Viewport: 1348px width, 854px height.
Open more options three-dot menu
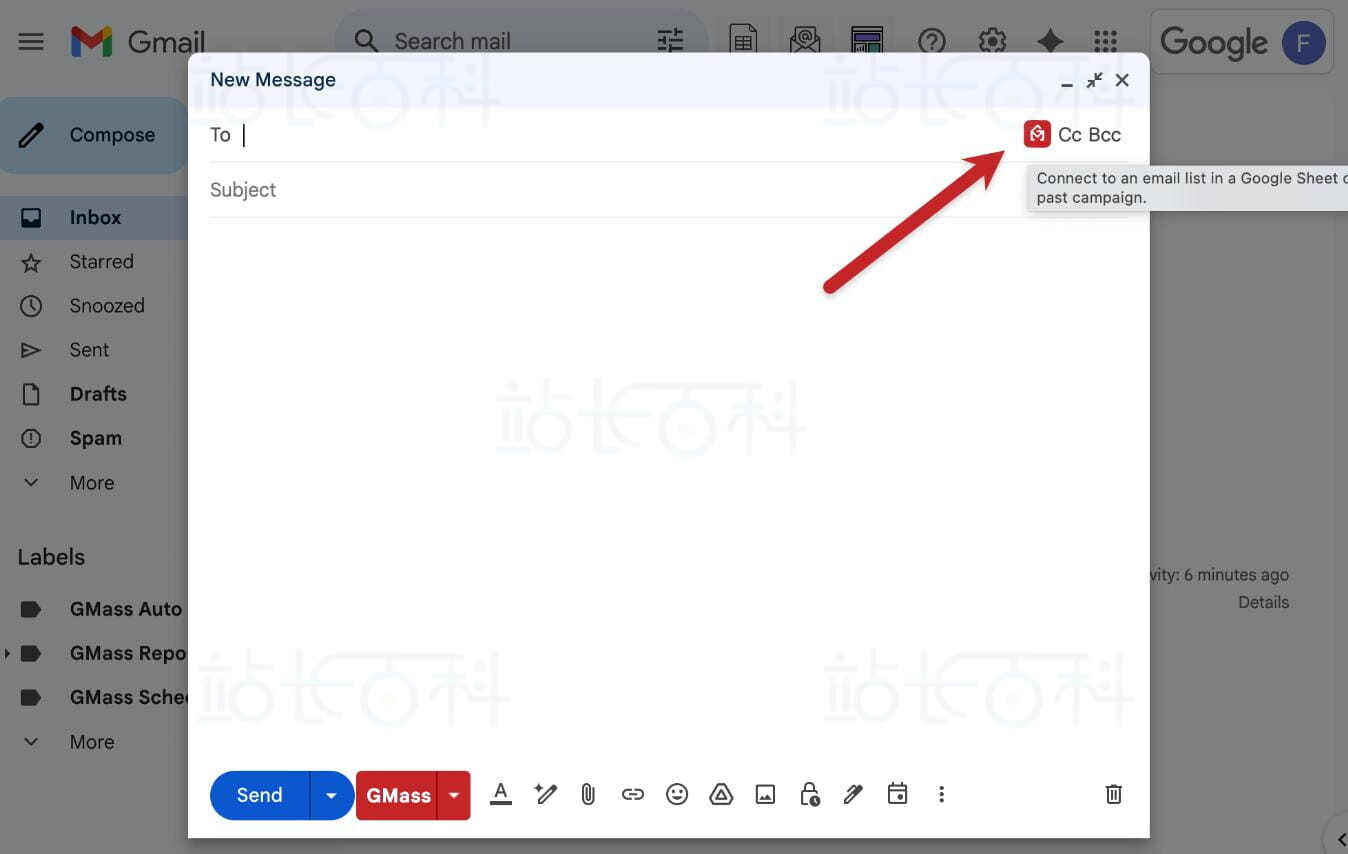(941, 794)
